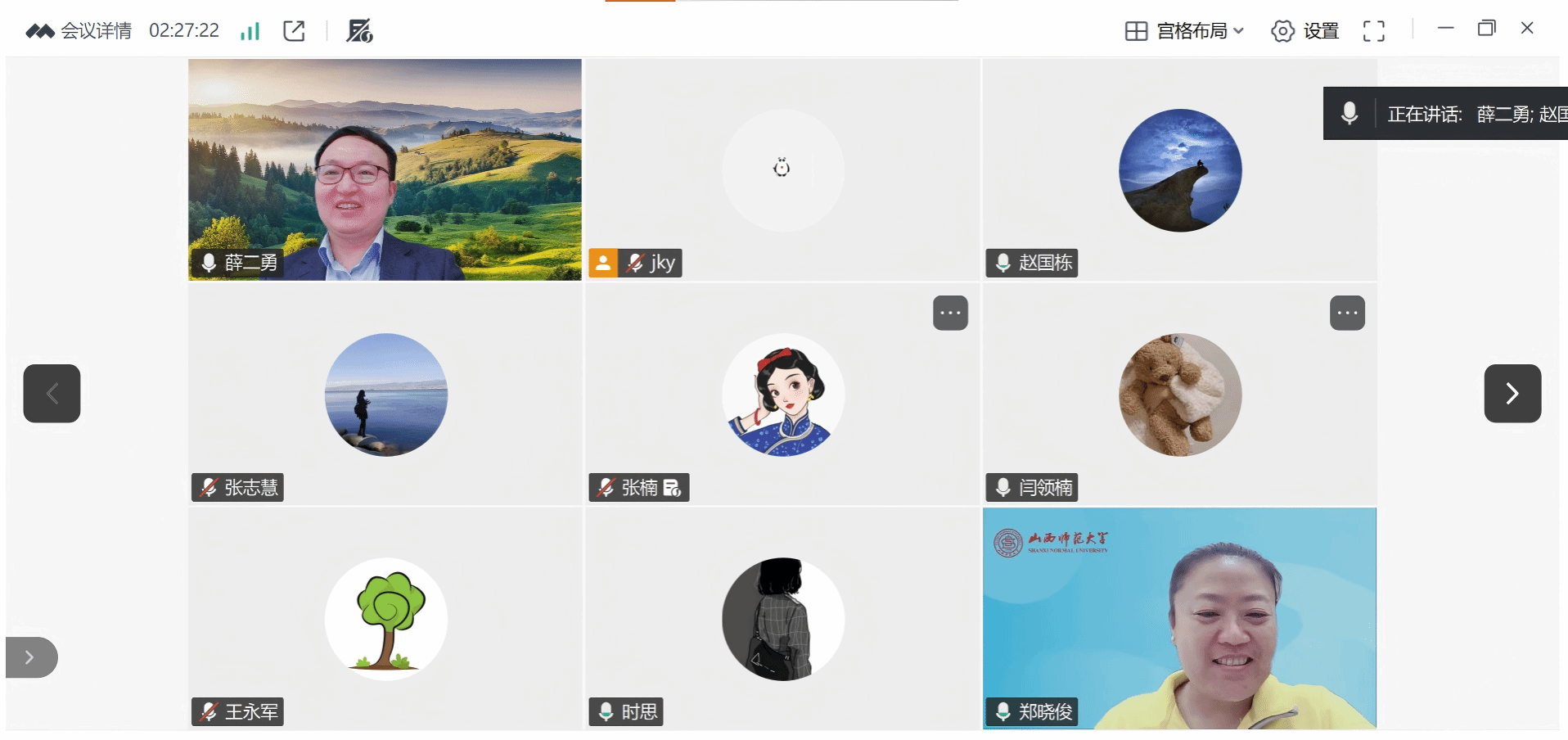
Task: Go to next page of participants
Action: (1512, 394)
